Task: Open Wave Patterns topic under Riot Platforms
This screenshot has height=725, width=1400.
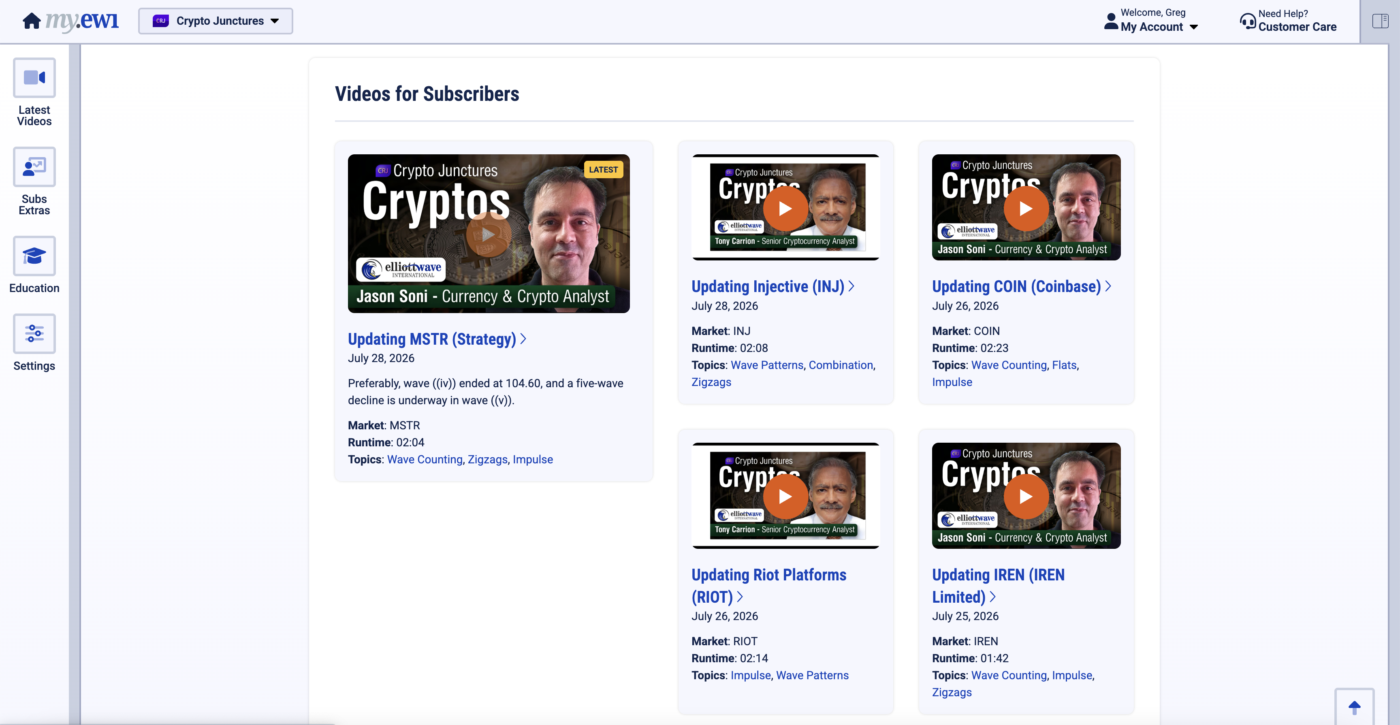Action: pos(812,676)
